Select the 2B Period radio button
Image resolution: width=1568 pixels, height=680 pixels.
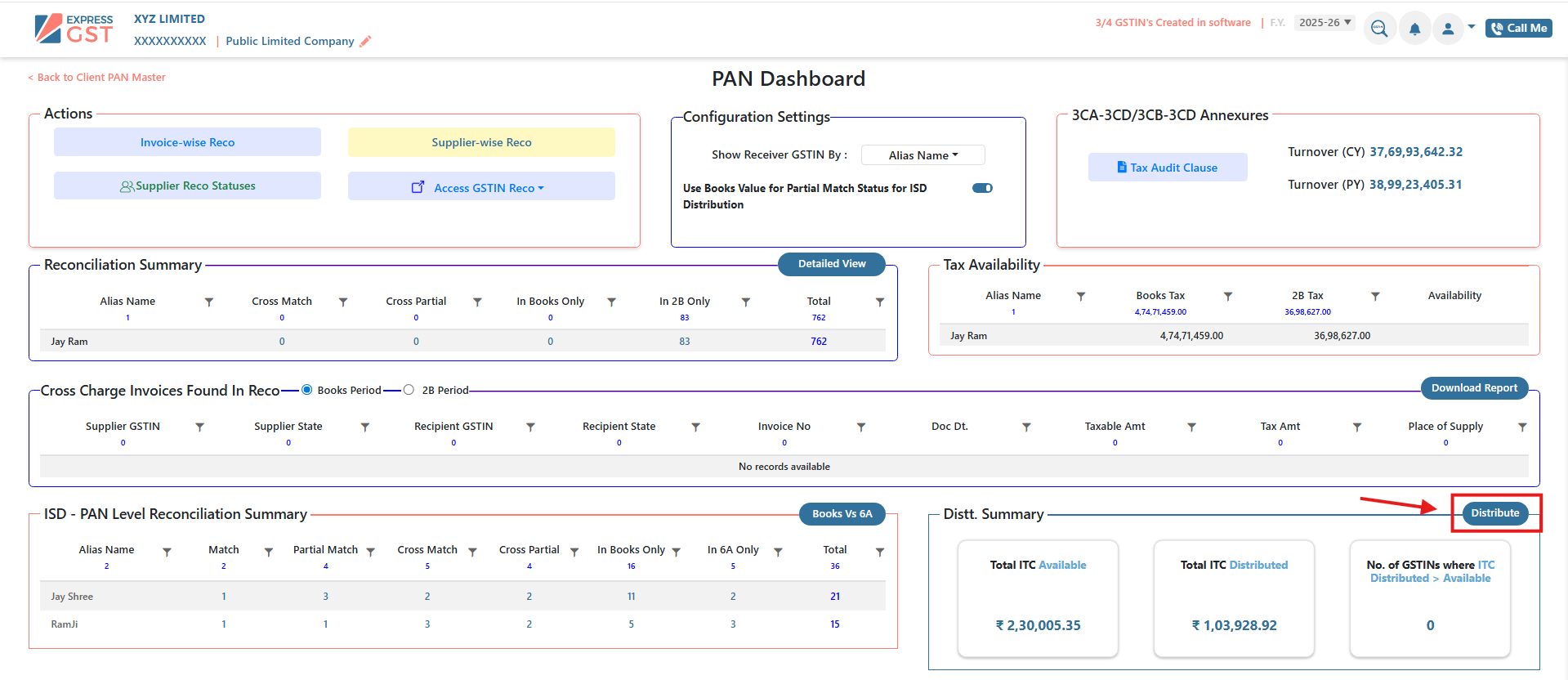tap(409, 390)
